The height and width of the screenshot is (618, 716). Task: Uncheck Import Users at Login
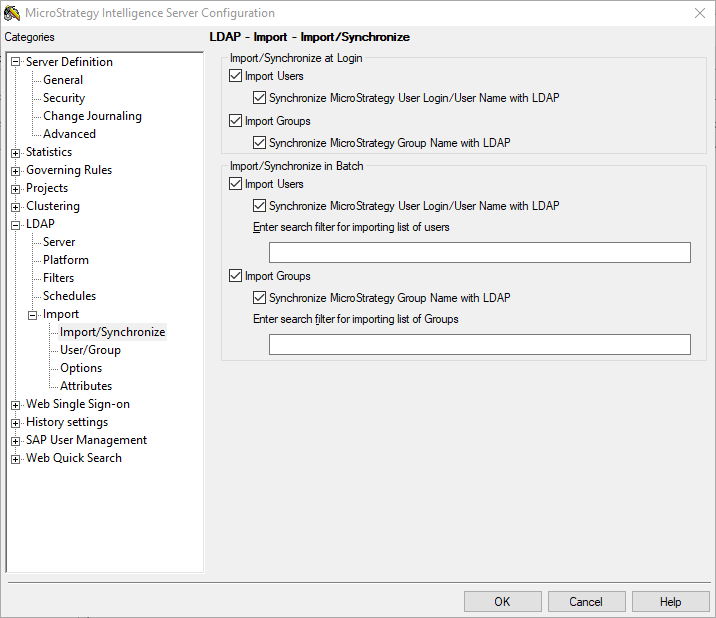[235, 75]
